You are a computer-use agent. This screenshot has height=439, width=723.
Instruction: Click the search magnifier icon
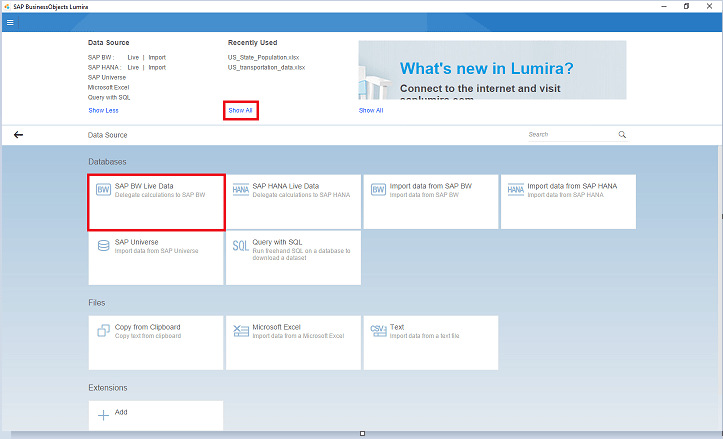coord(622,135)
